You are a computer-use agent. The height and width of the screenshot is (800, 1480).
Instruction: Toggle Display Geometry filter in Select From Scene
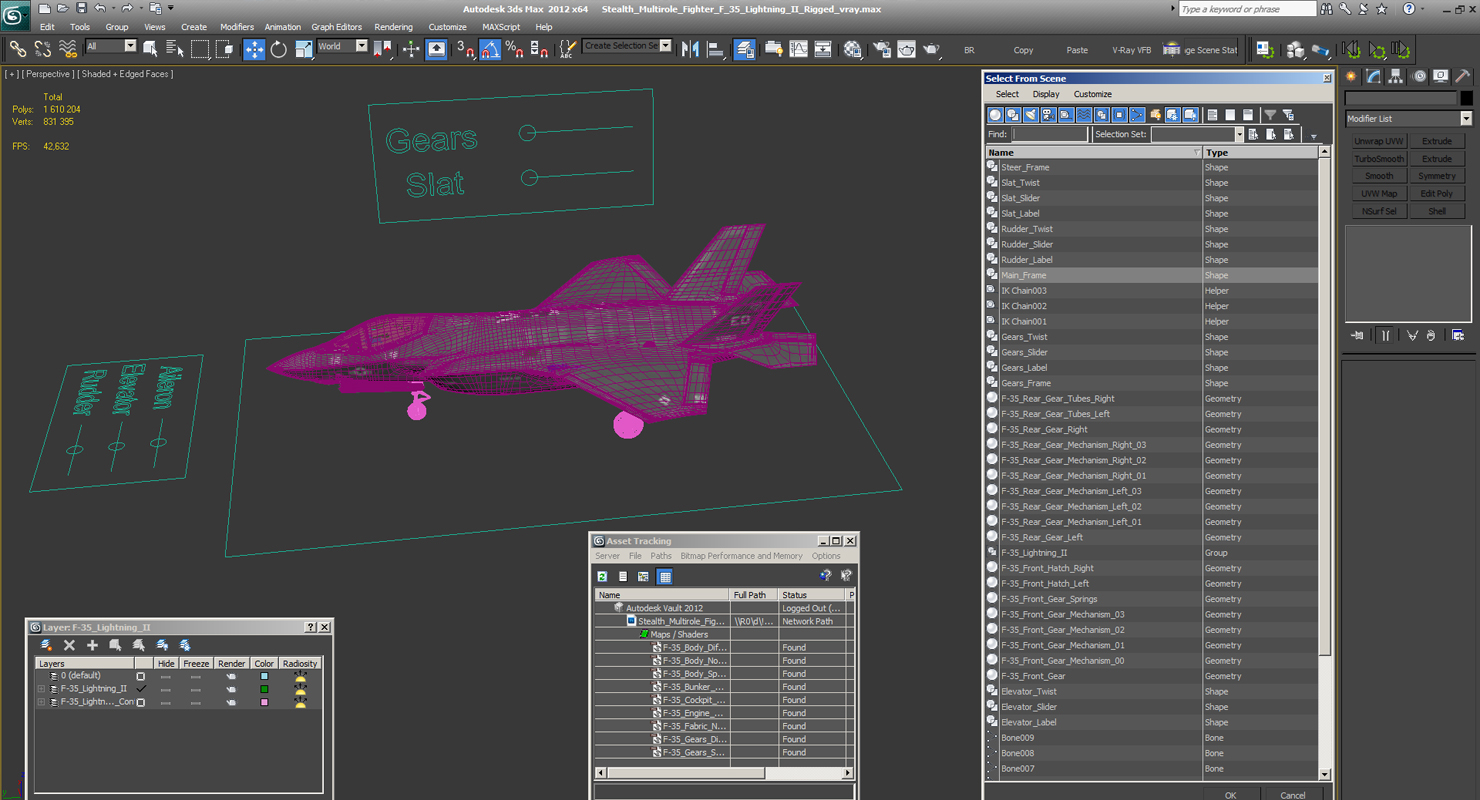[995, 115]
